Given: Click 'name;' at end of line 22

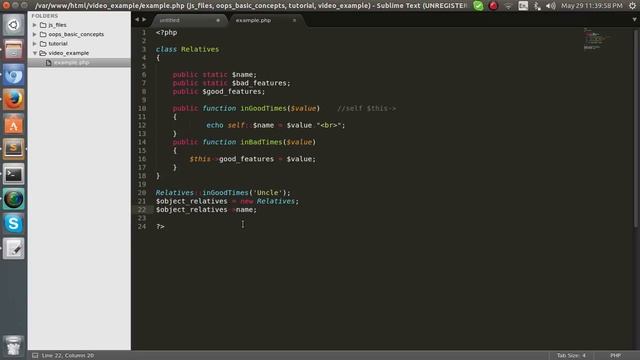Looking at the screenshot, I should coord(246,209).
